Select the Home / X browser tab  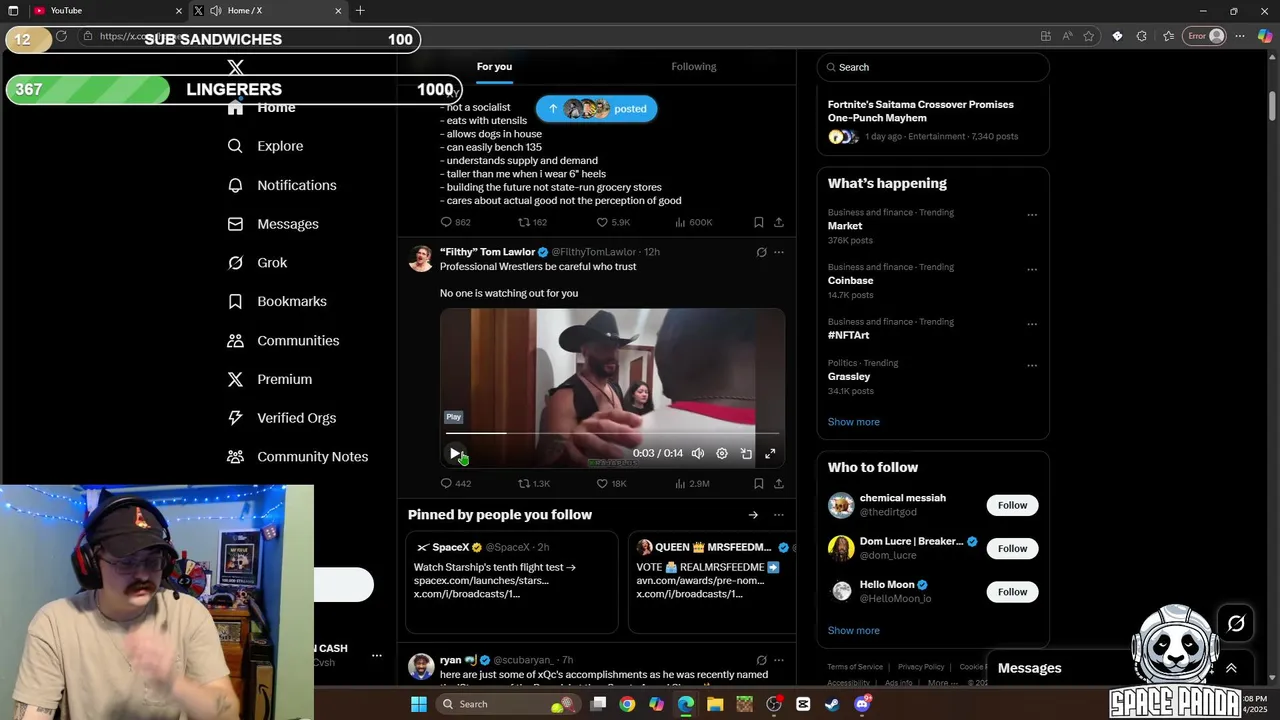(x=265, y=11)
